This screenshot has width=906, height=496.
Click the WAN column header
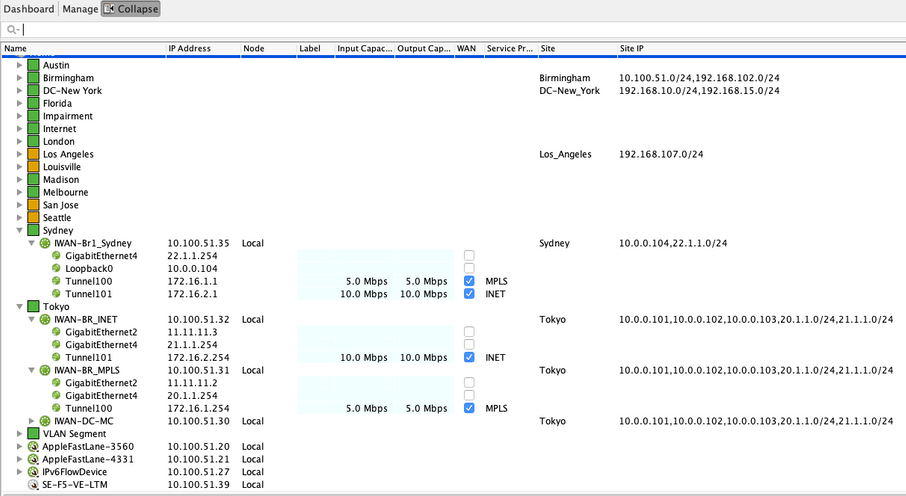(x=469, y=49)
